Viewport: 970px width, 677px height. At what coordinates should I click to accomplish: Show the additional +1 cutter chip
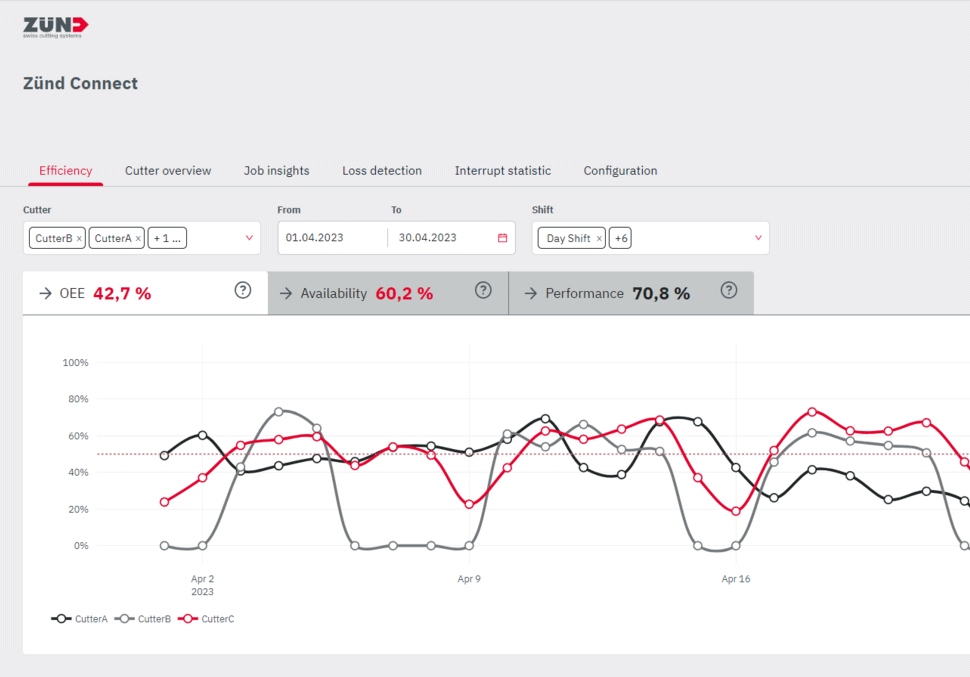coord(167,238)
